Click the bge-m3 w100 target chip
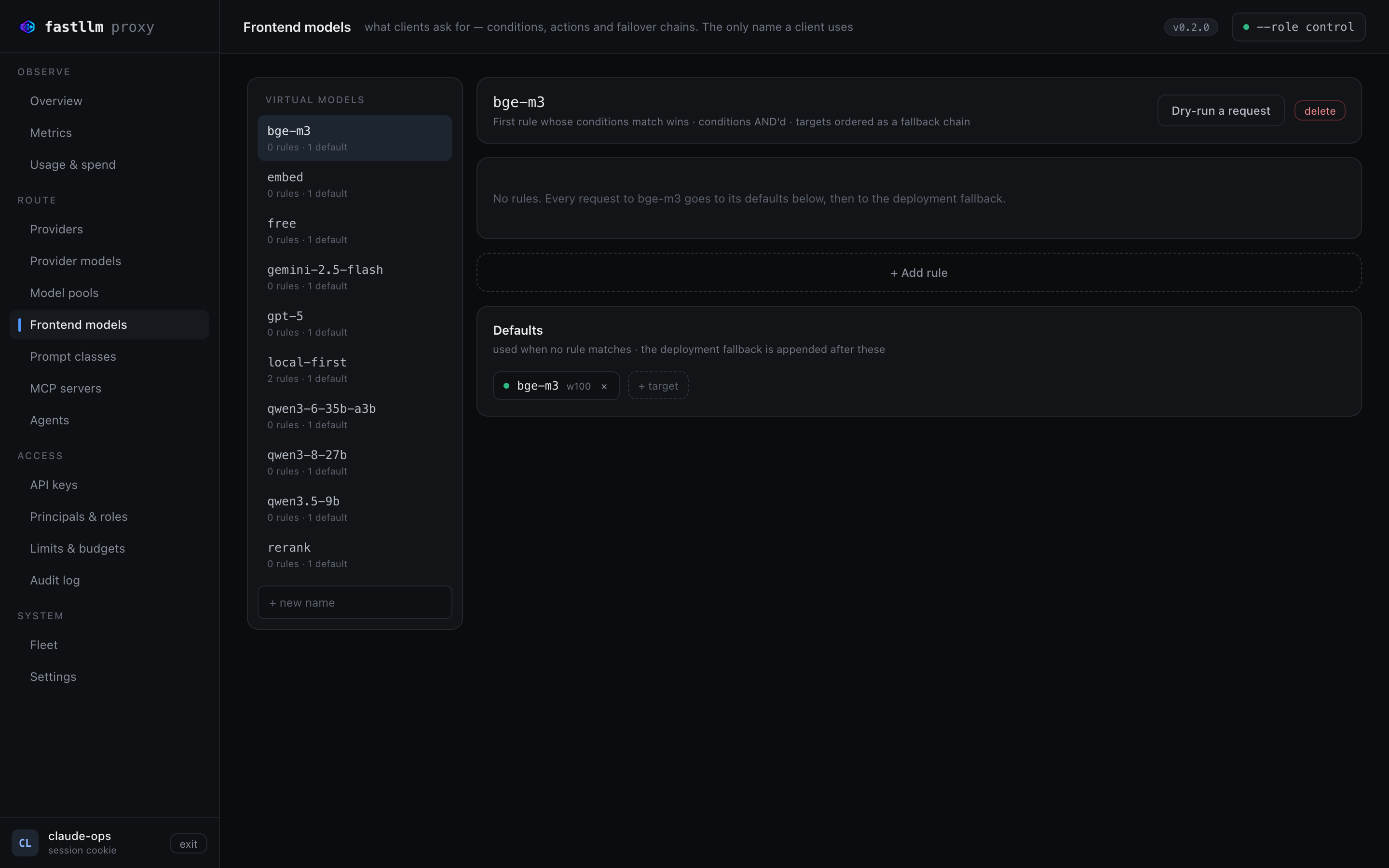 click(x=556, y=386)
